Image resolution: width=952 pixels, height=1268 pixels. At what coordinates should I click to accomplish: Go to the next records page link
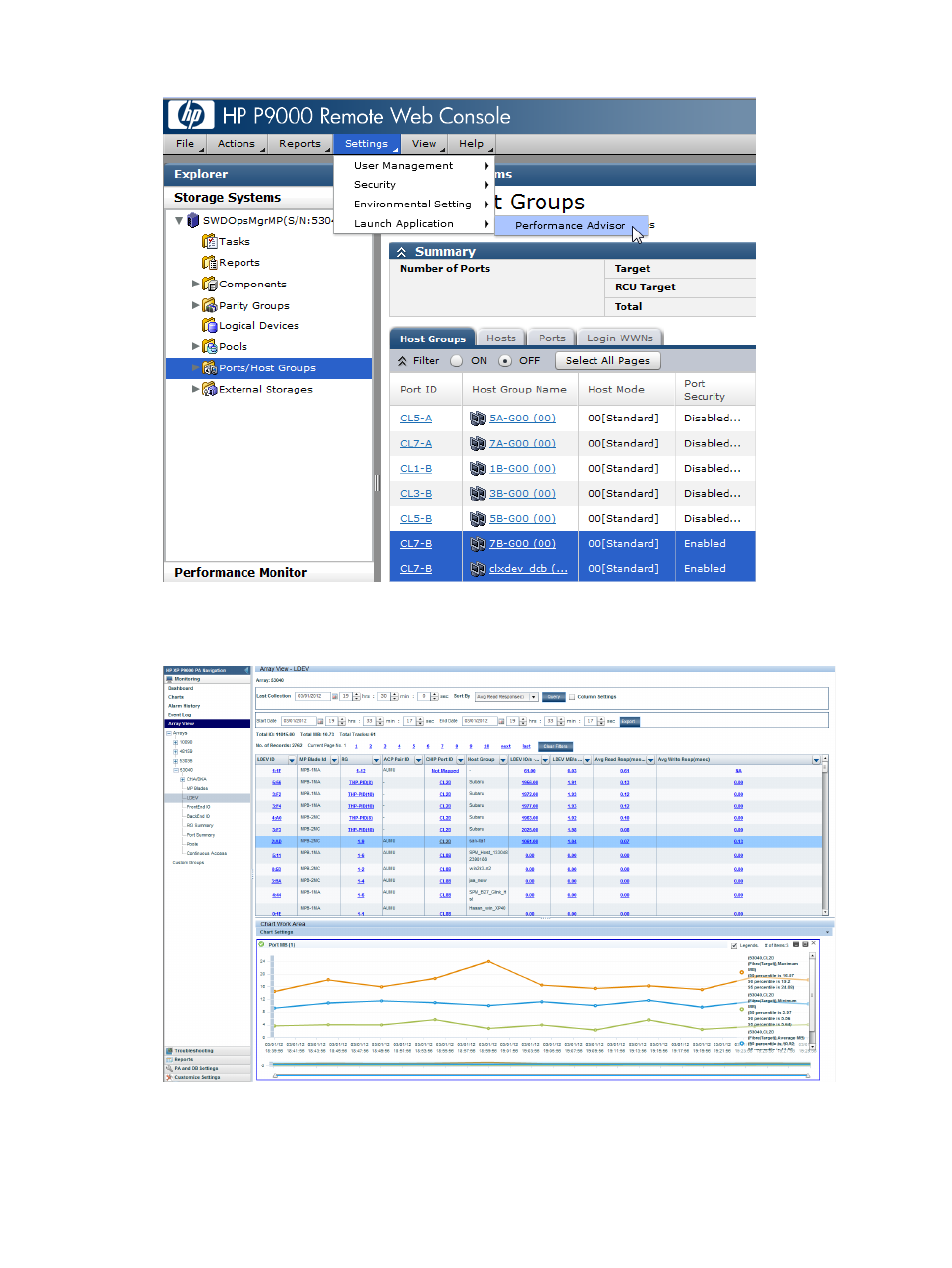(x=505, y=746)
